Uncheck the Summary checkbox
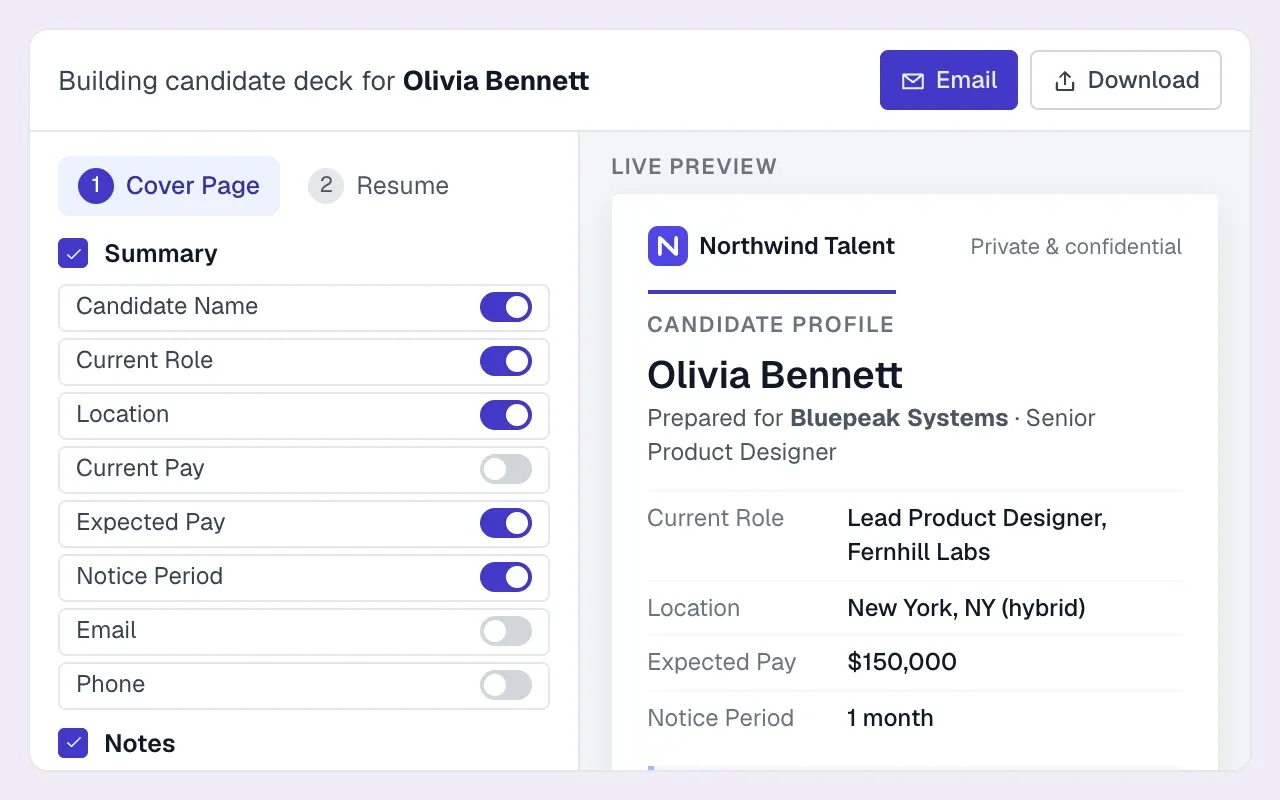1280x800 pixels. point(73,254)
